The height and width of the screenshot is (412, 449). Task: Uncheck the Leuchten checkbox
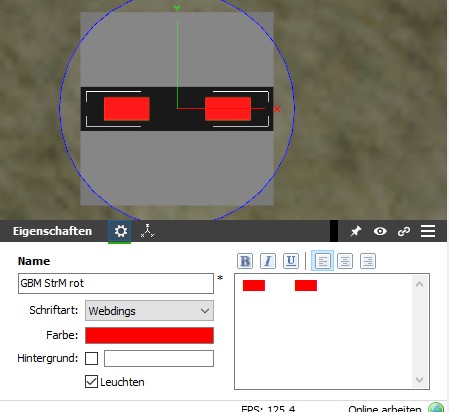click(x=91, y=382)
